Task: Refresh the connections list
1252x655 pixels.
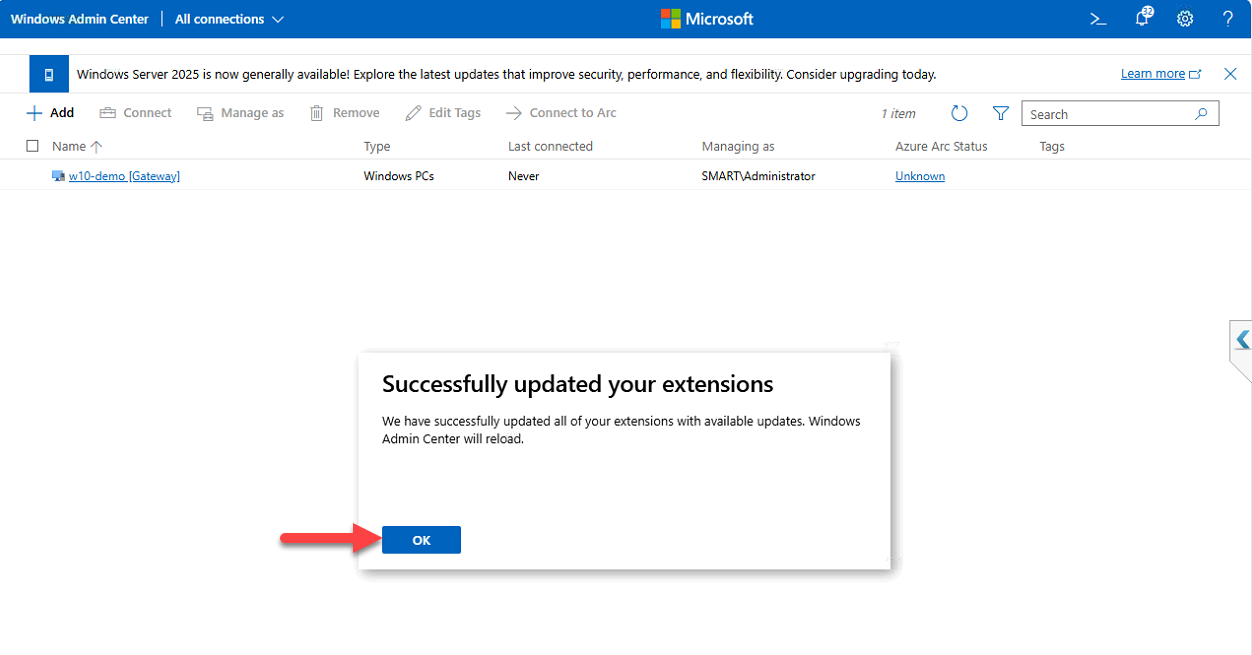Action: 959,113
